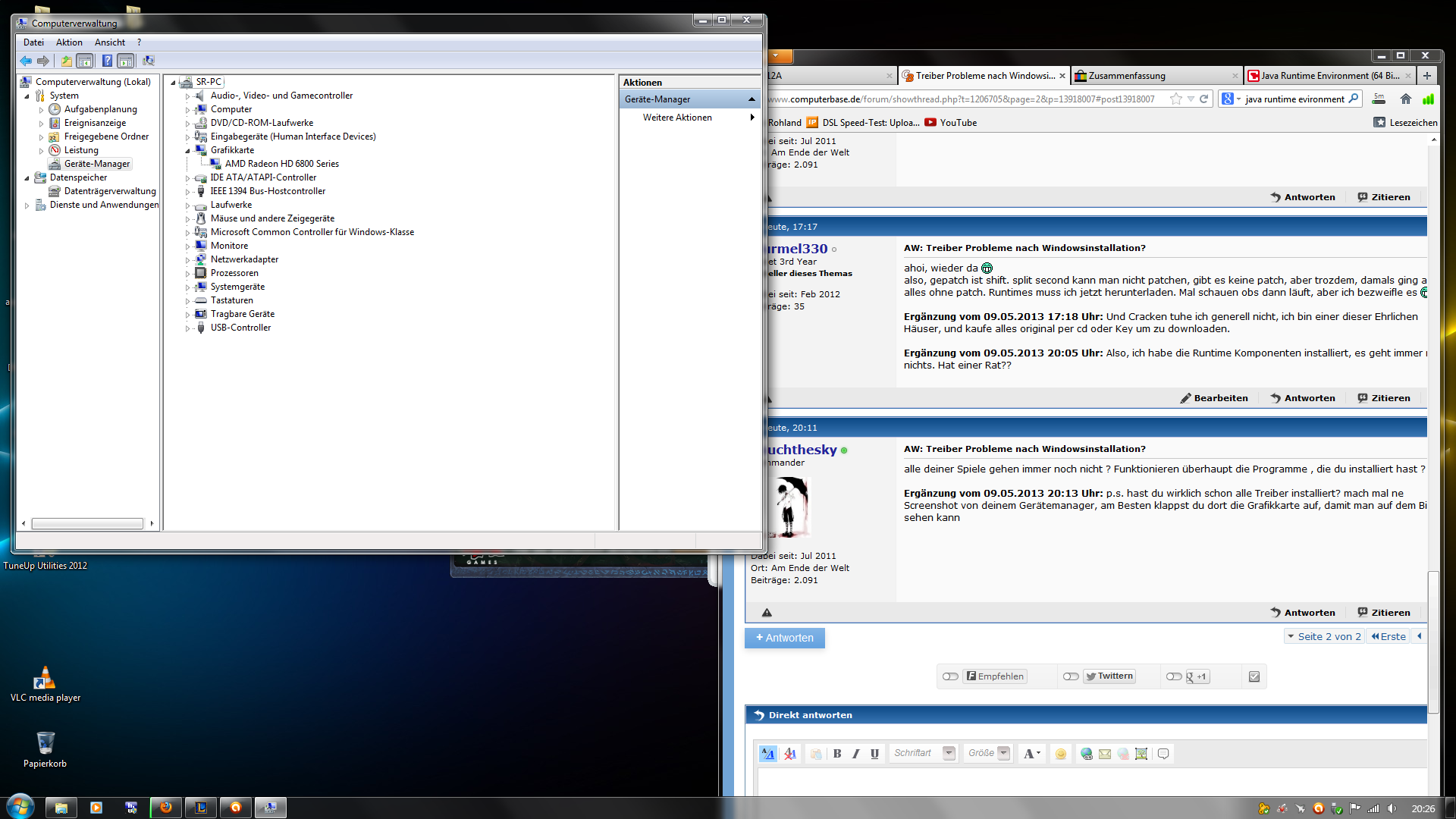This screenshot has width=1456, height=819.
Task: Open the Aktion menu
Action: click(69, 42)
